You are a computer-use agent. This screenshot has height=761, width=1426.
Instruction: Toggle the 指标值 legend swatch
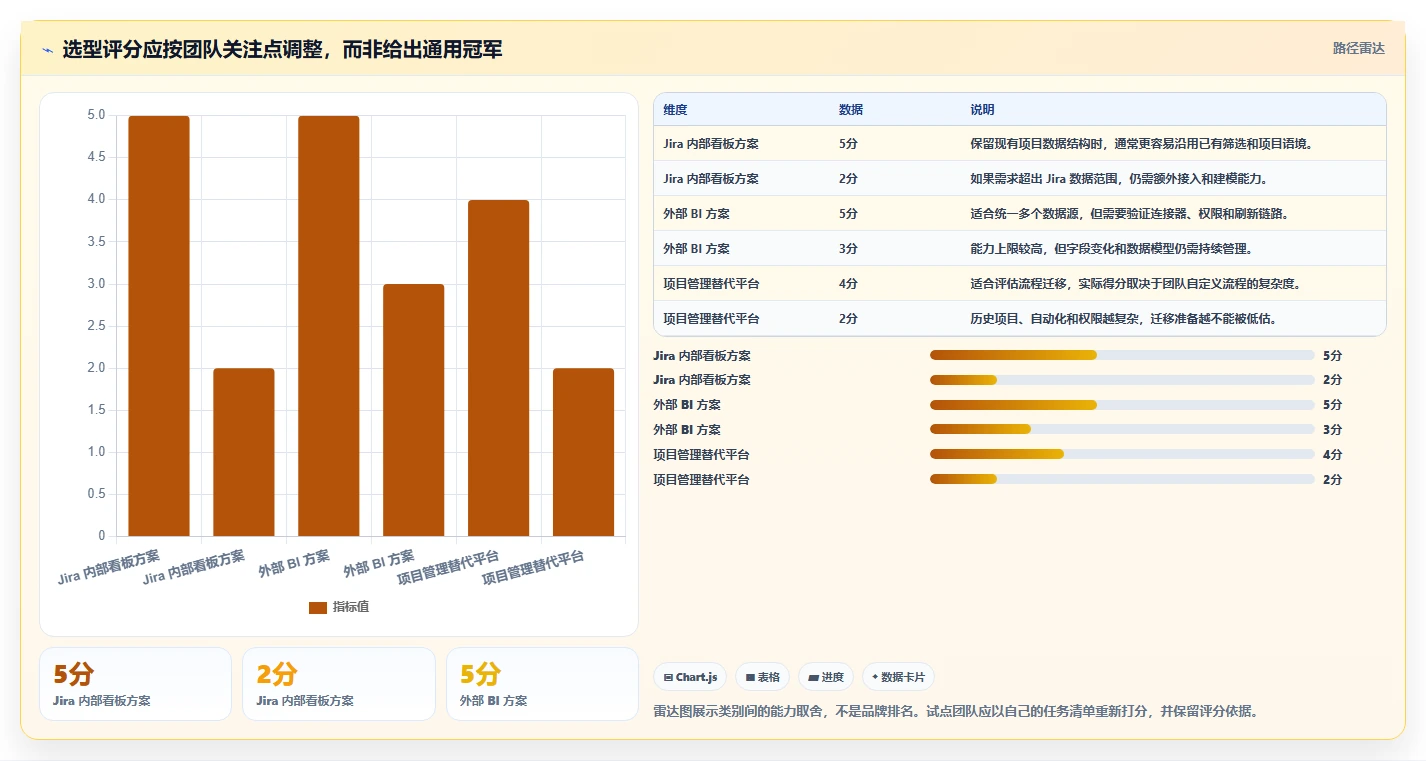pyautogui.click(x=318, y=607)
